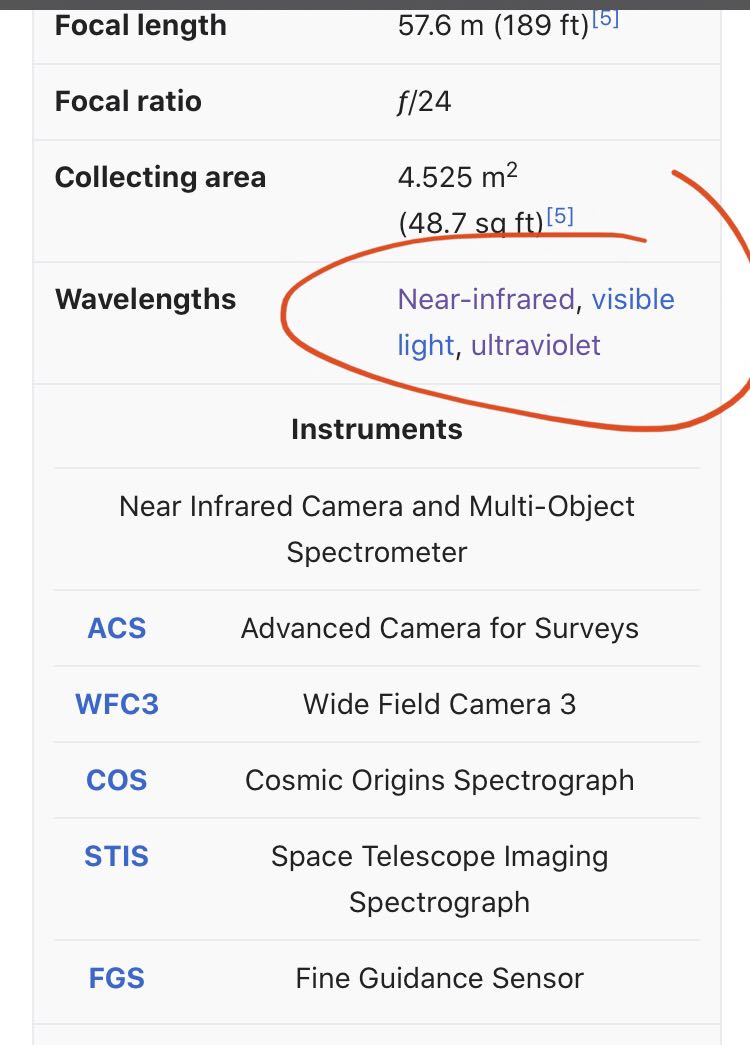Click the Advanced Camera for Surveys text
Screen dimensions: 750x1045
point(439,628)
